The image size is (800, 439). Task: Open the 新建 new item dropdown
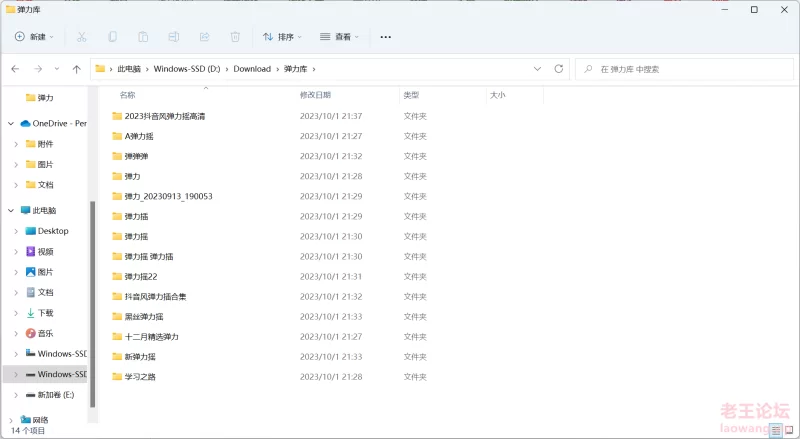34,37
